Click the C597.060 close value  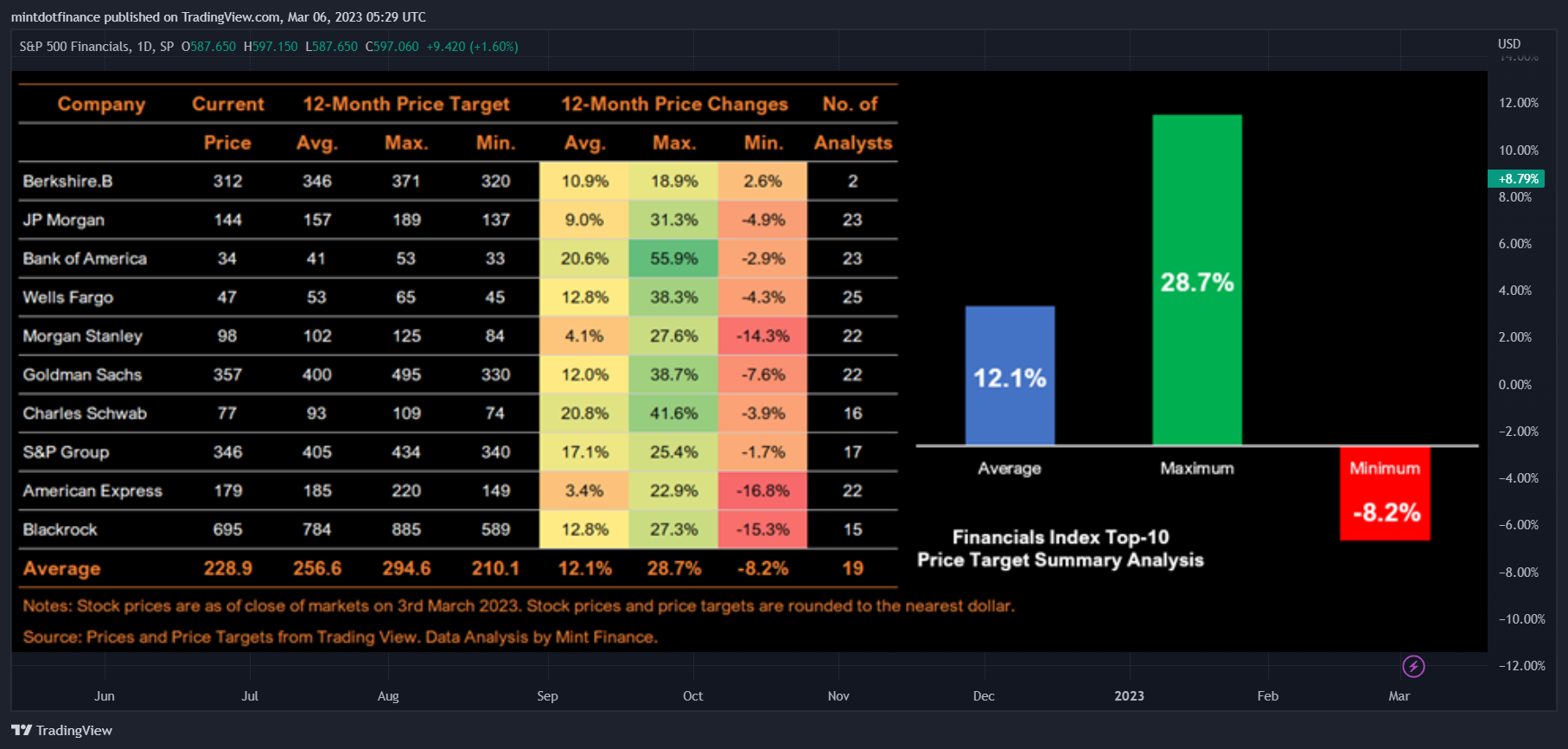(x=392, y=47)
